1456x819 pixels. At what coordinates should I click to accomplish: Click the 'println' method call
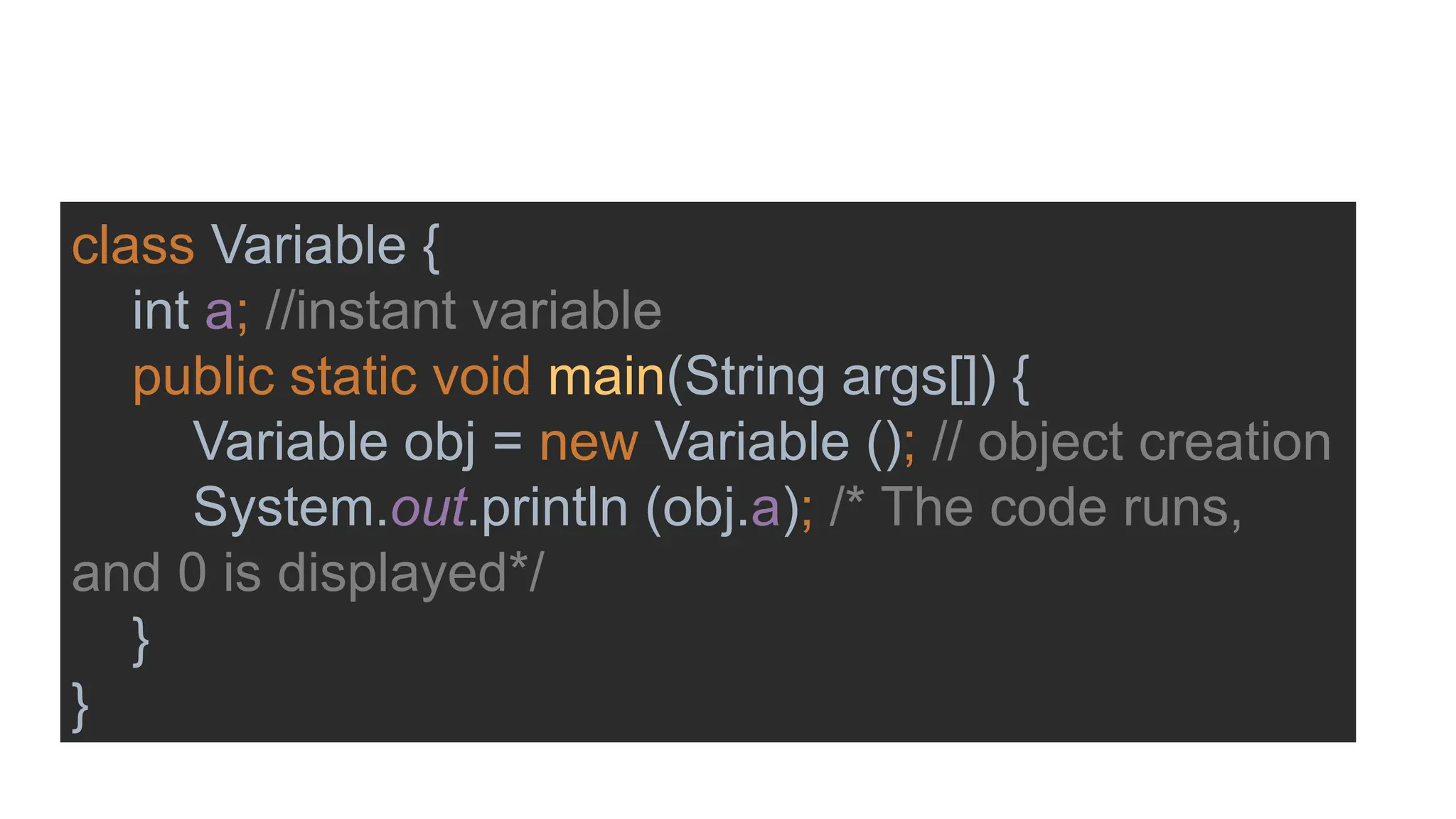pos(555,508)
